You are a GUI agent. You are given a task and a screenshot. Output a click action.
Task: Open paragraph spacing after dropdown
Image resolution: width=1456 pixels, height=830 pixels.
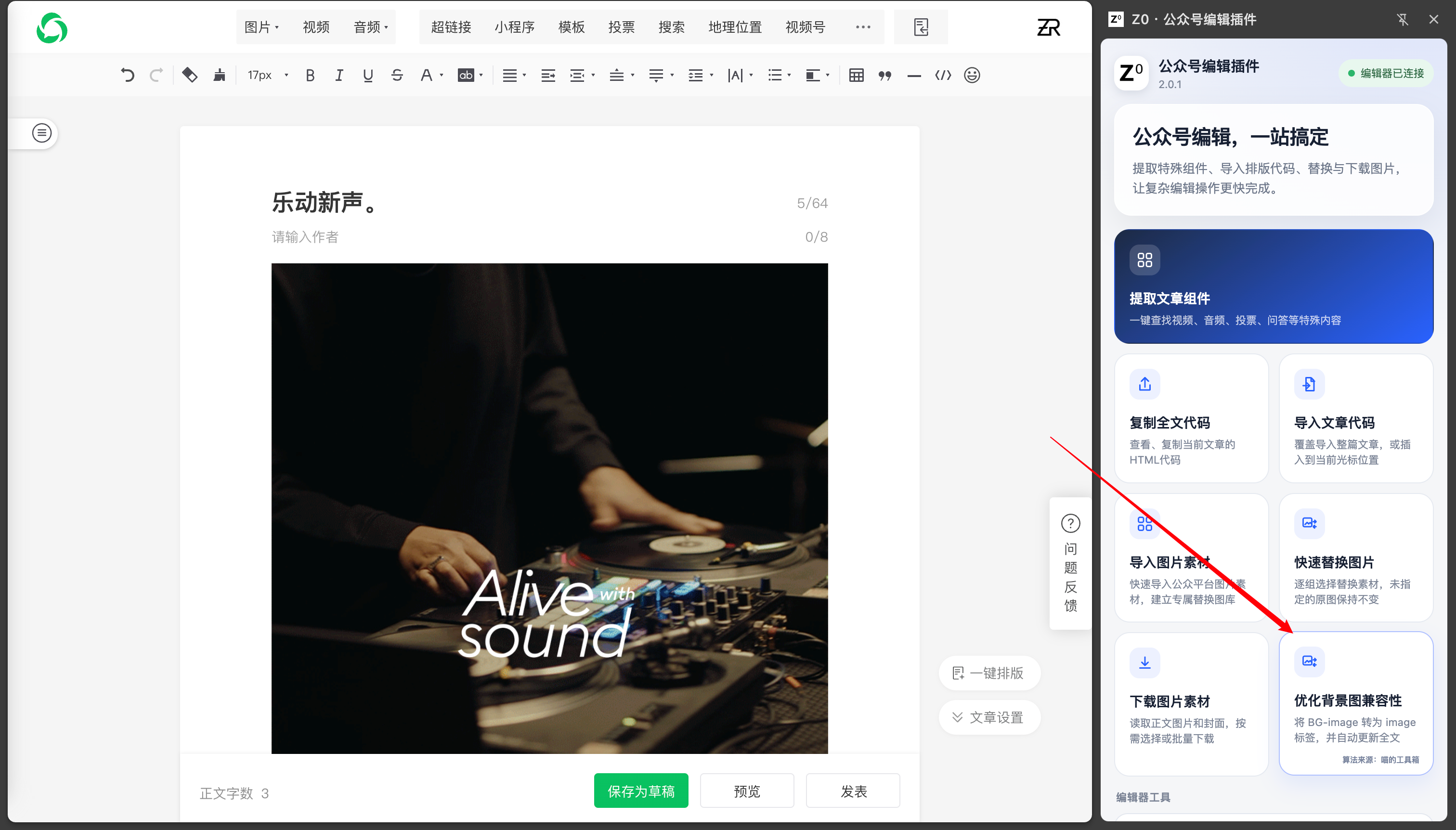click(672, 75)
